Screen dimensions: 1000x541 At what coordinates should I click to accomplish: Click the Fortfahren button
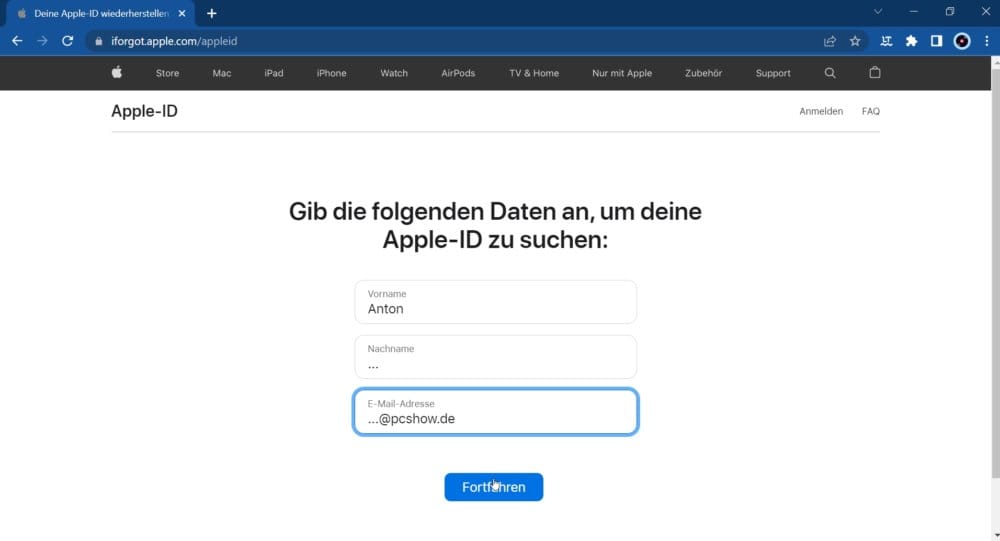click(x=494, y=487)
